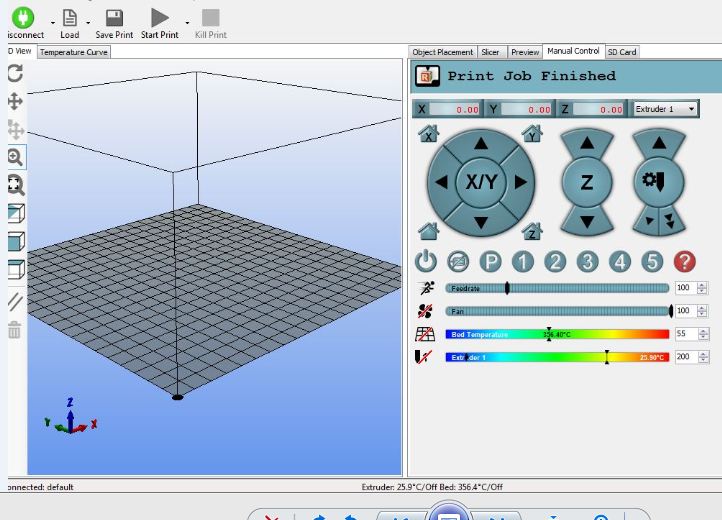Viewport: 722px width, 520px height.
Task: Toggle extruder heater on/off icon
Action: (424, 357)
